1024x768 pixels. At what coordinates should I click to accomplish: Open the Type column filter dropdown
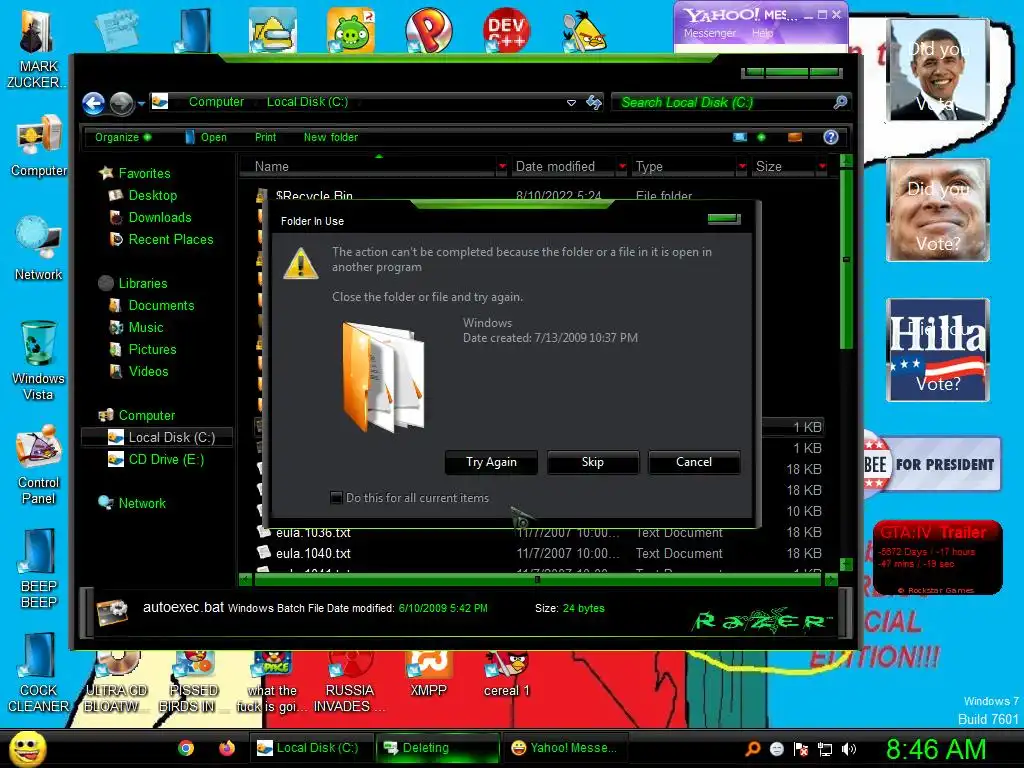(x=742, y=167)
